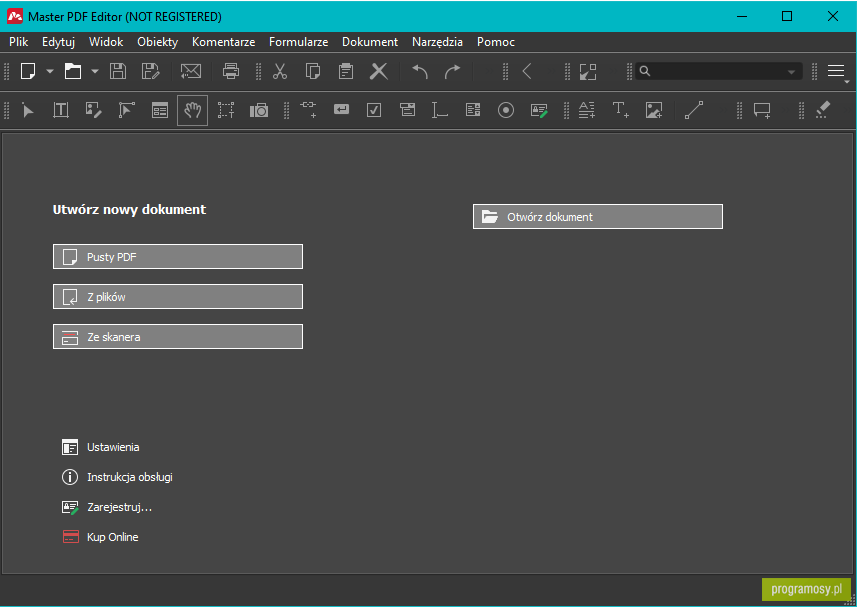Click the Otwórz dokument button

(x=597, y=217)
